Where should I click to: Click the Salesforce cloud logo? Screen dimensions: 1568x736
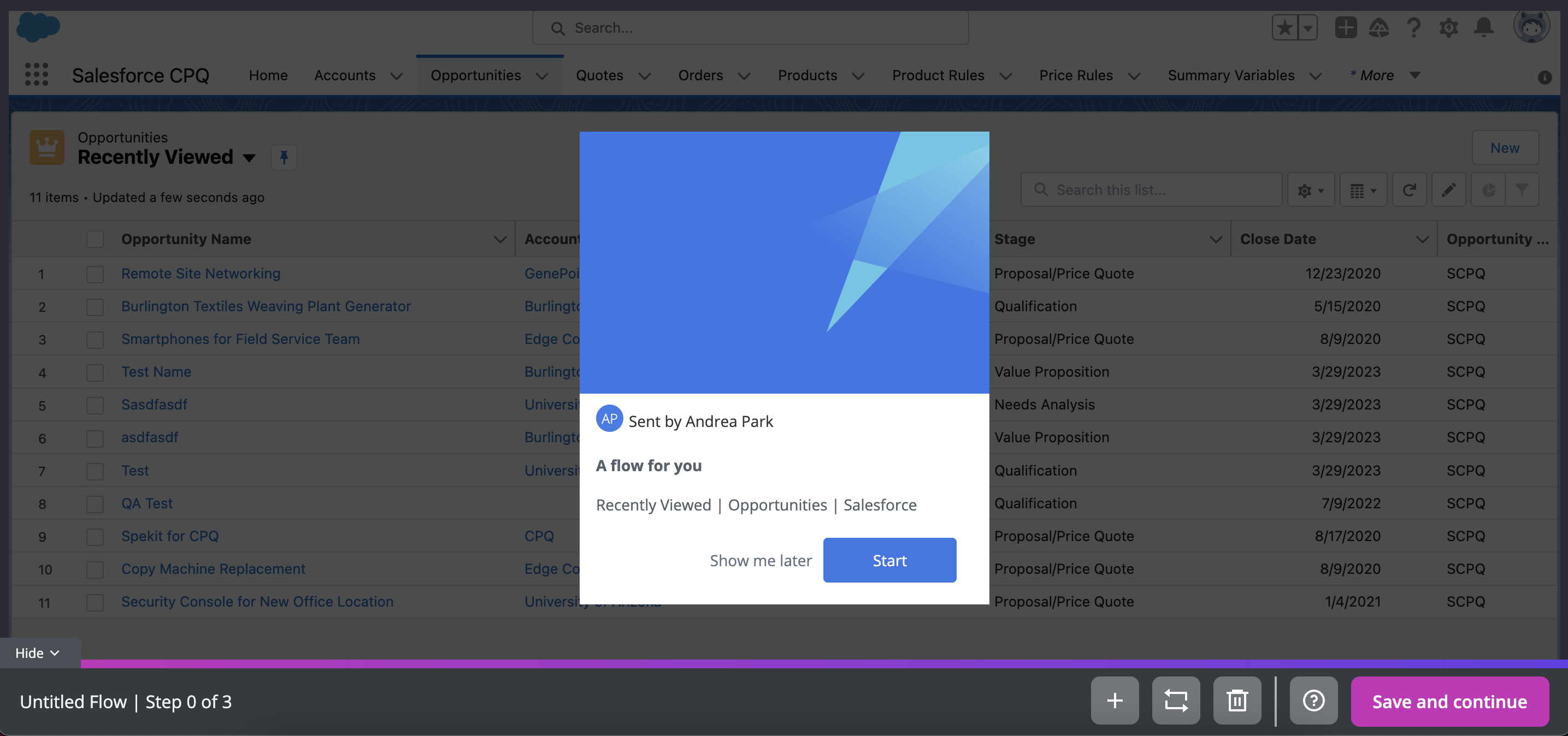pyautogui.click(x=38, y=27)
